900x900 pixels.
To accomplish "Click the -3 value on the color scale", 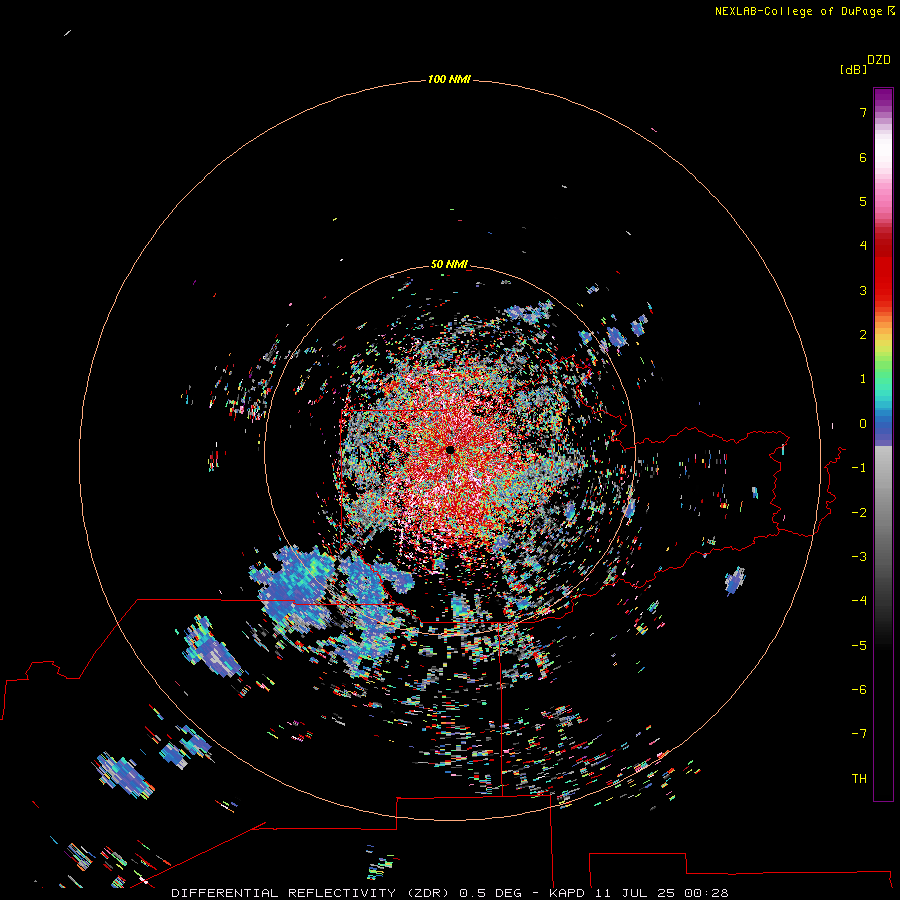I will [x=859, y=557].
